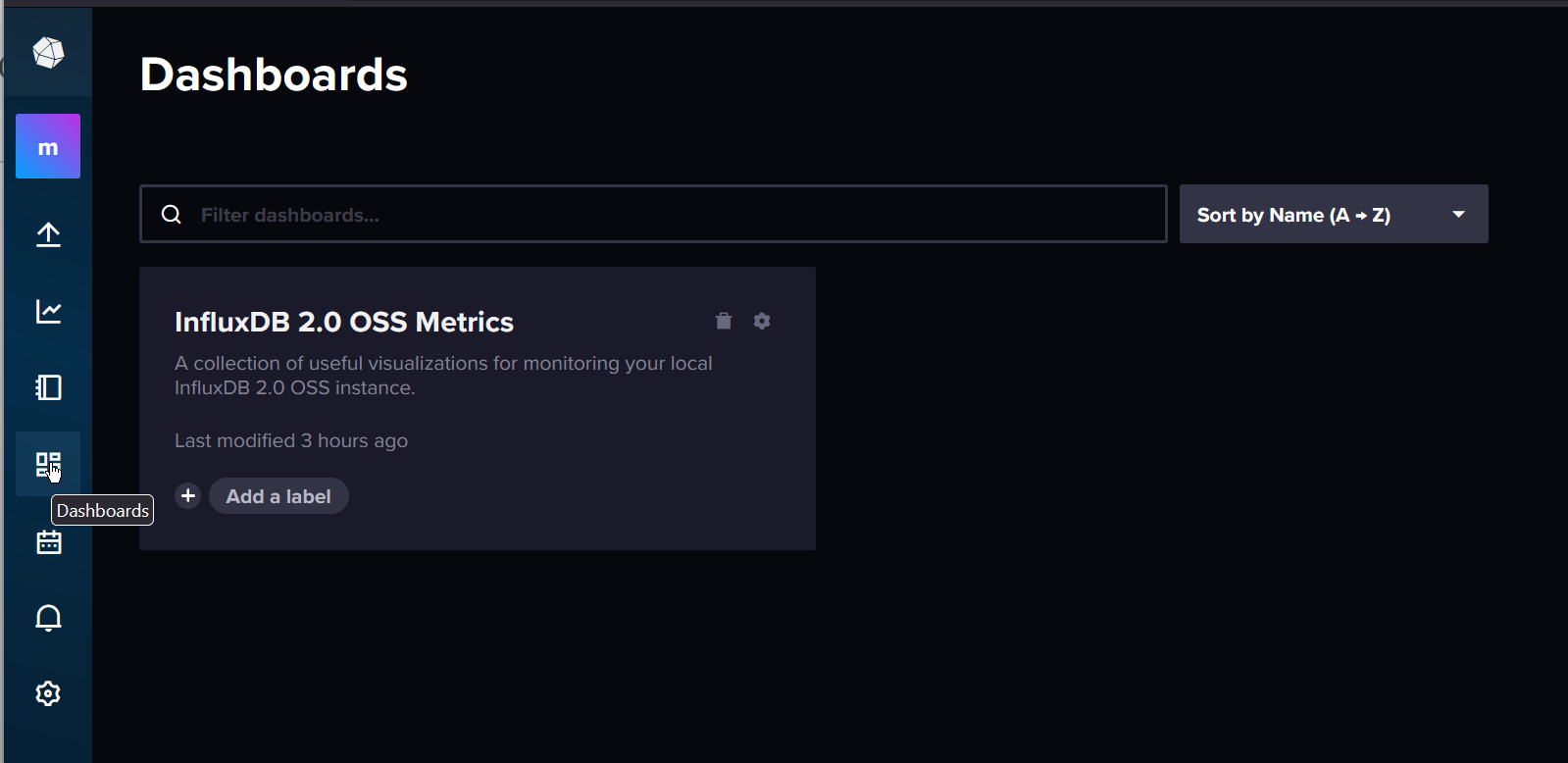Open Load Data upload arrow icon
The height and width of the screenshot is (763, 1568).
(48, 234)
